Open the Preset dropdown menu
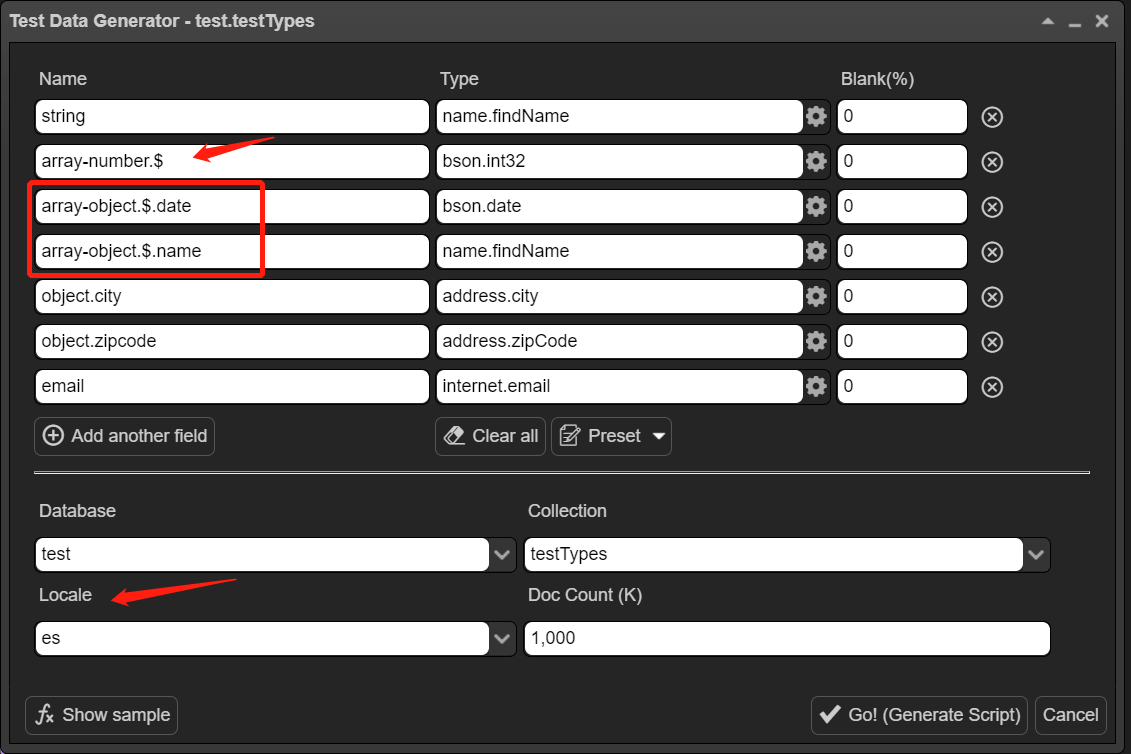This screenshot has width=1131, height=754. click(612, 436)
